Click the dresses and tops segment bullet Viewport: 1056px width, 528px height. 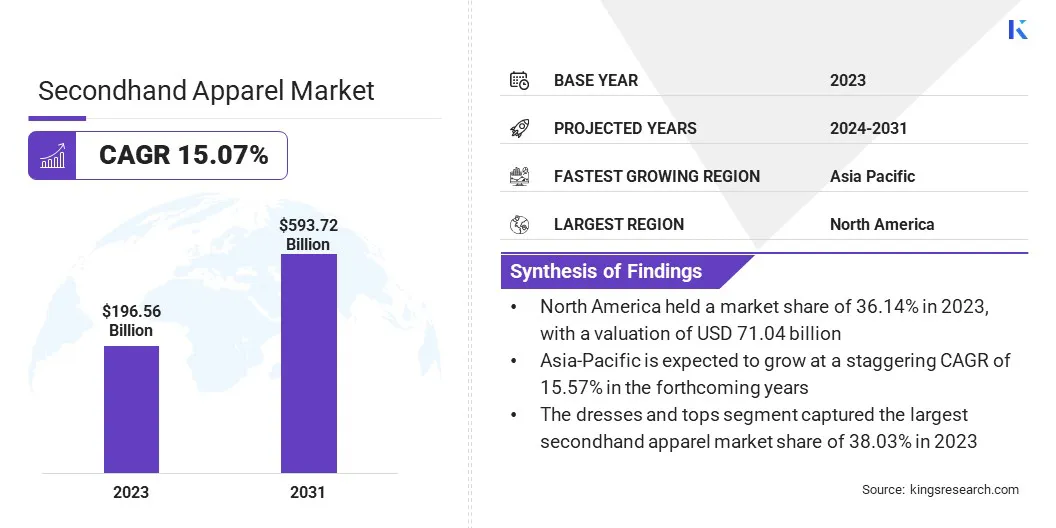tap(757, 428)
